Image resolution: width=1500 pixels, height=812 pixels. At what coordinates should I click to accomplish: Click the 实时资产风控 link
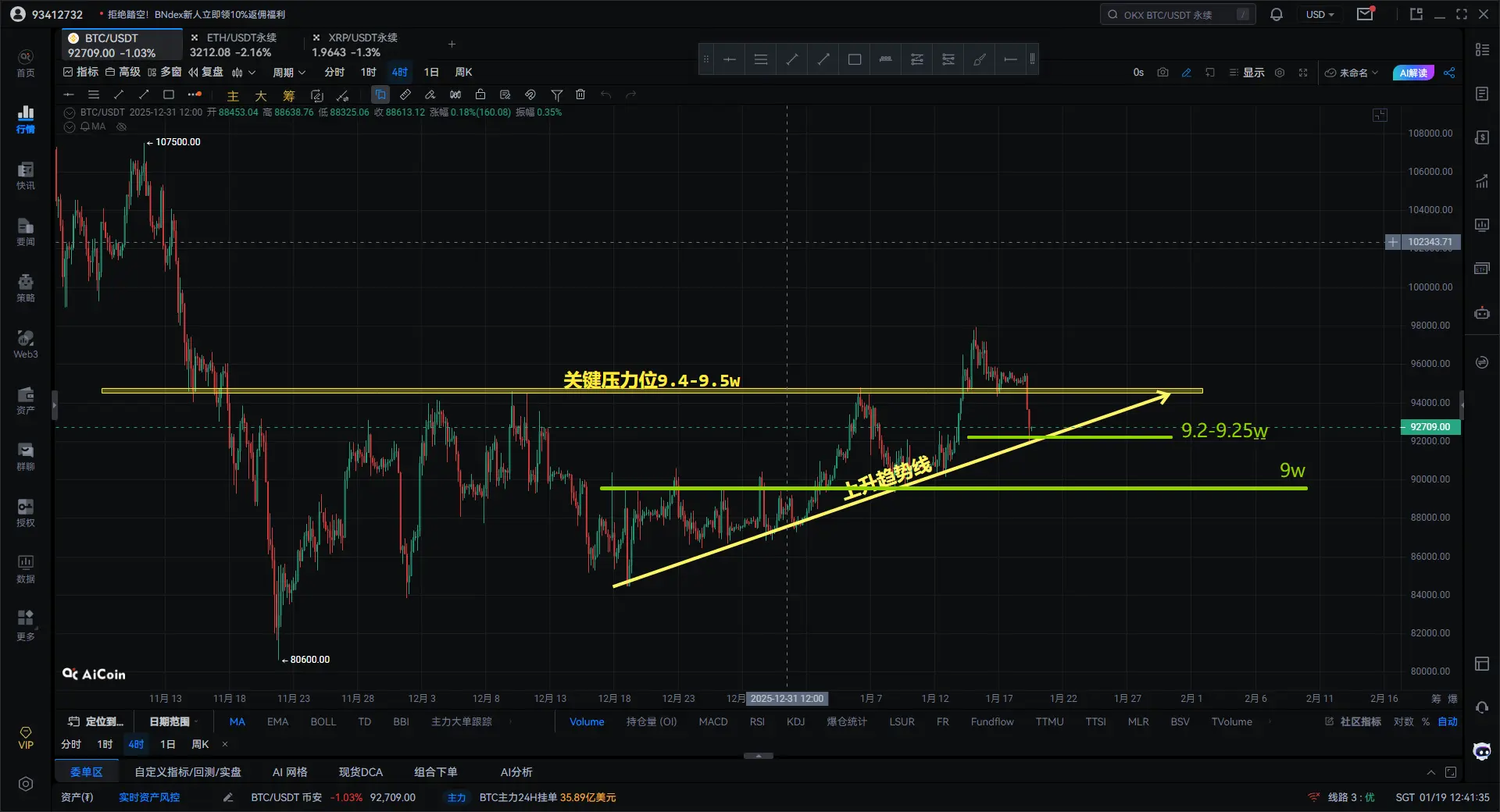pyautogui.click(x=149, y=797)
